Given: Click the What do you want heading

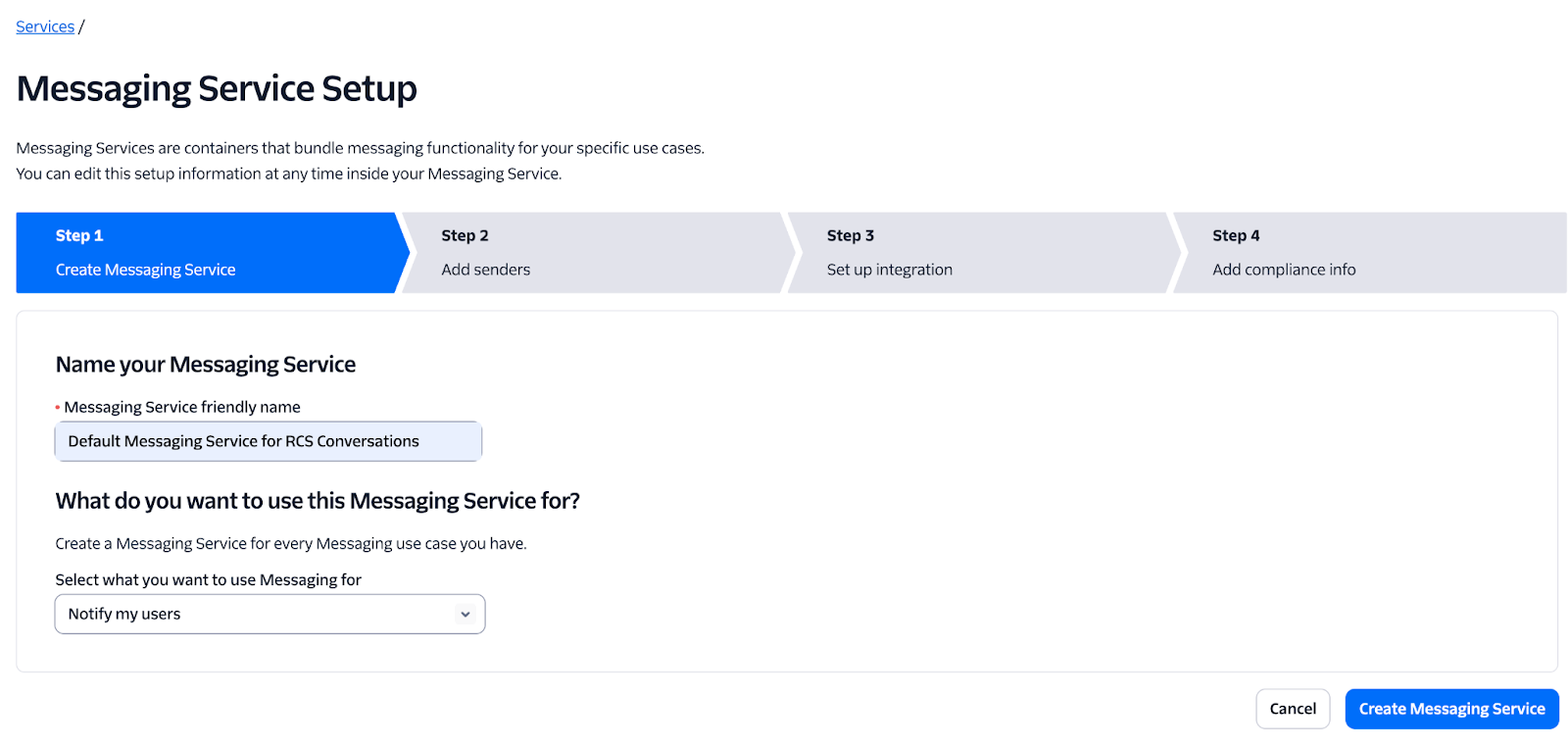Looking at the screenshot, I should 318,501.
